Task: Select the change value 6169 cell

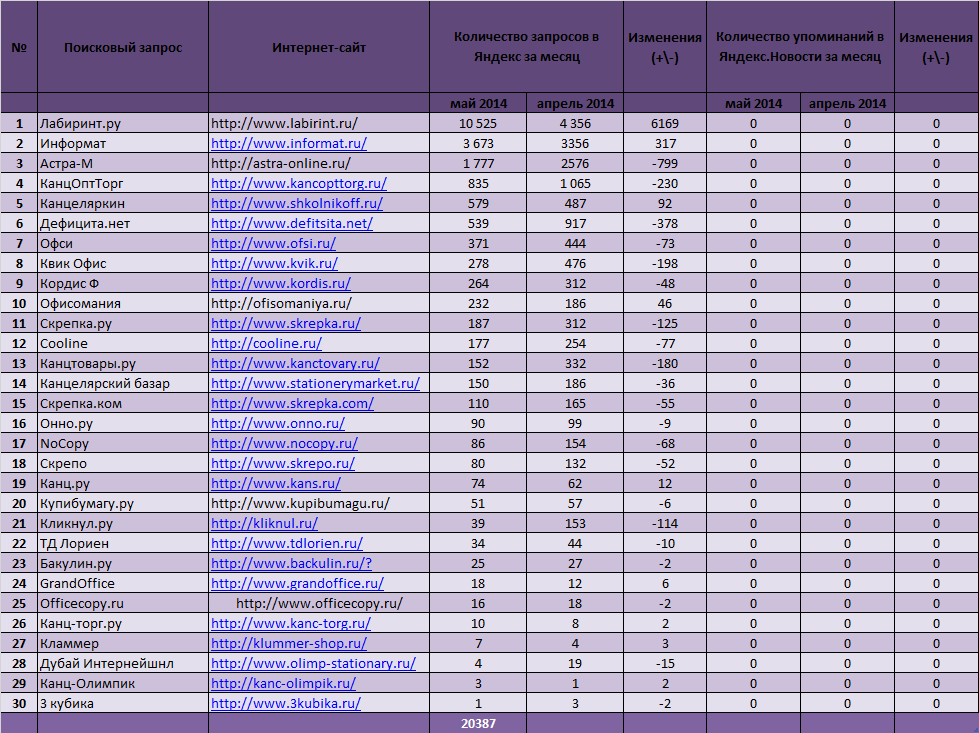Action: [665, 123]
